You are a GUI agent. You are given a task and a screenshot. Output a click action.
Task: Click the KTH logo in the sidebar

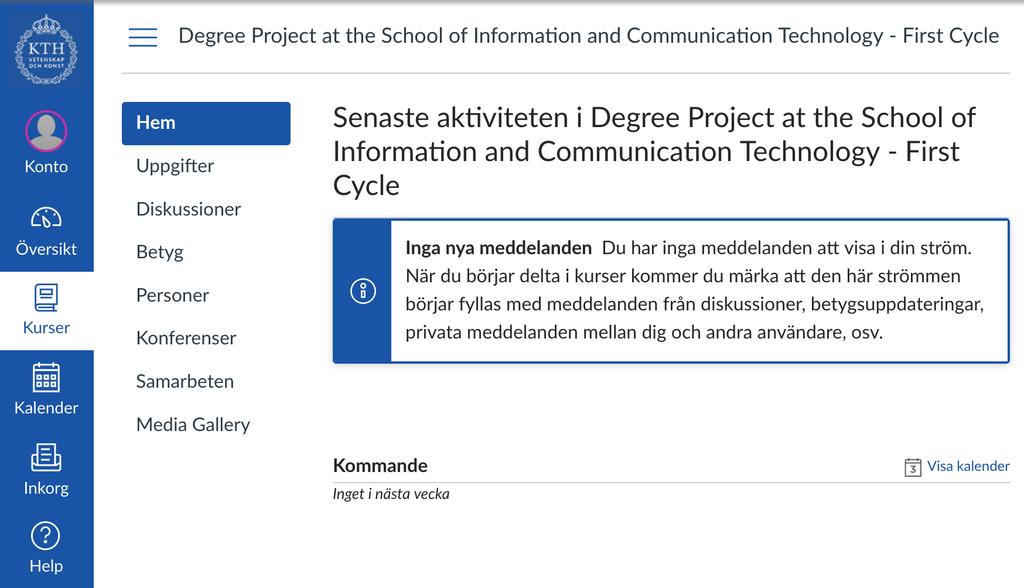(x=46, y=50)
